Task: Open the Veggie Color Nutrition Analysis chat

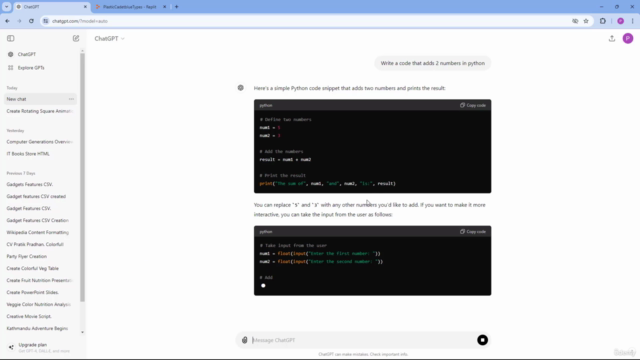Action: (40, 304)
